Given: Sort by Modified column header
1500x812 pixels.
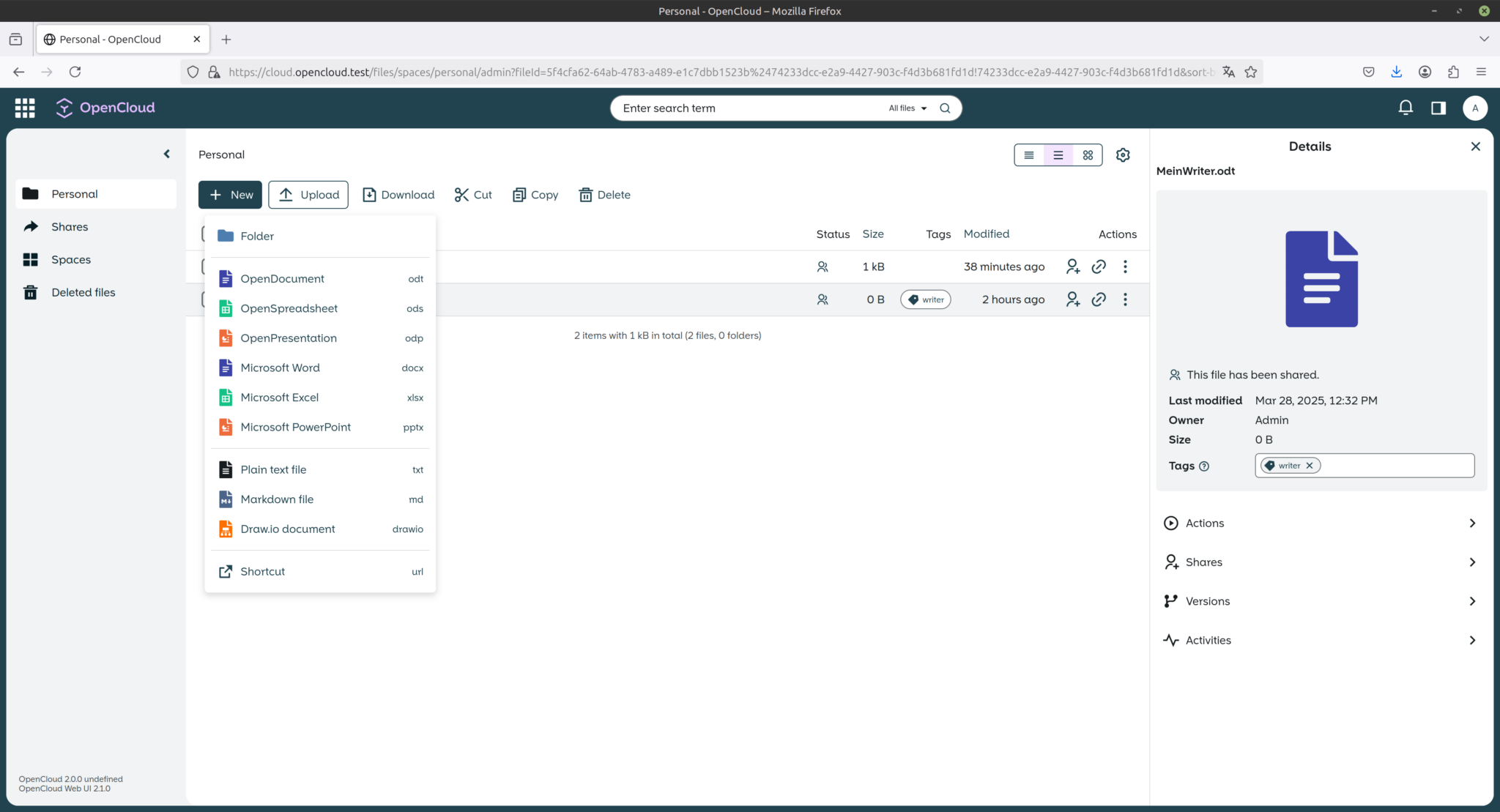Looking at the screenshot, I should (986, 234).
